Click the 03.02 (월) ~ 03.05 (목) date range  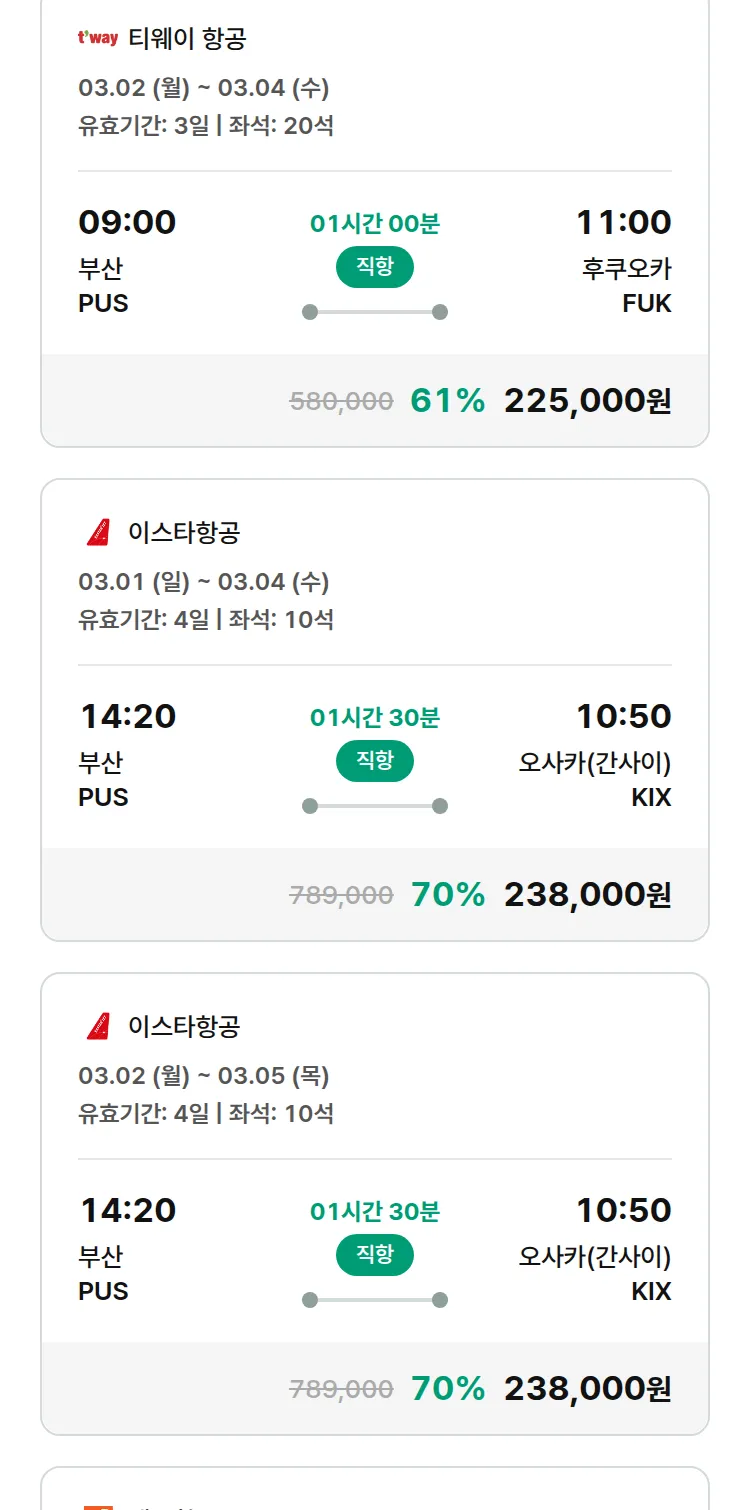[204, 1076]
